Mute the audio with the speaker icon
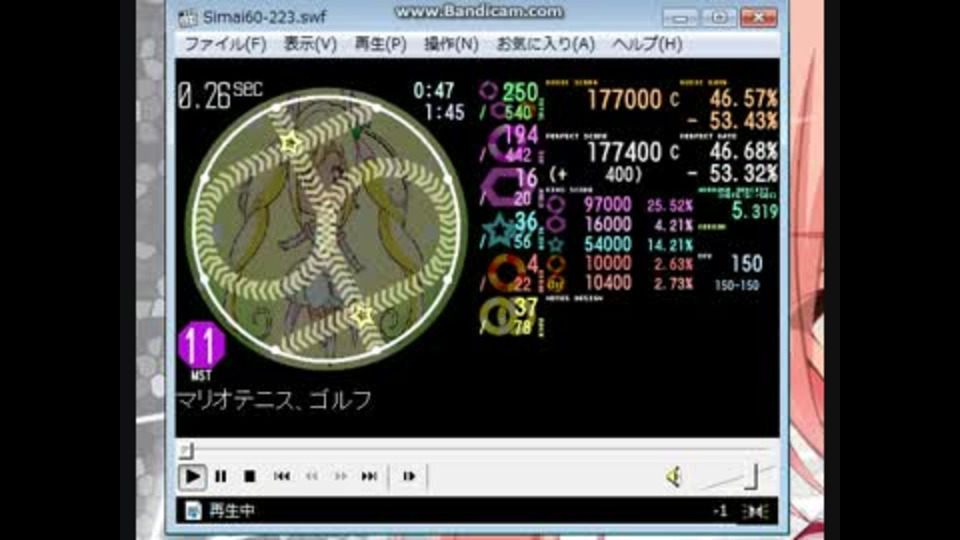This screenshot has height=540, width=960. click(674, 476)
